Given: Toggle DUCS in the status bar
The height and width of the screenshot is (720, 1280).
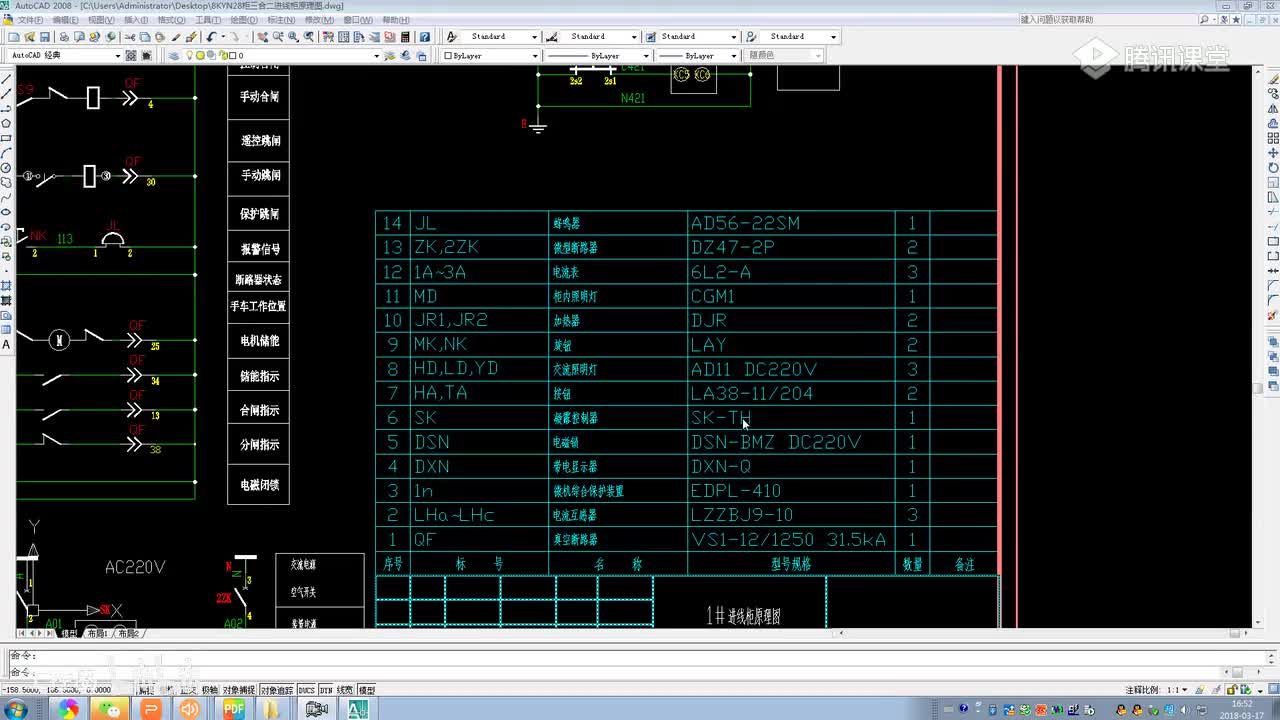Looking at the screenshot, I should click(306, 690).
